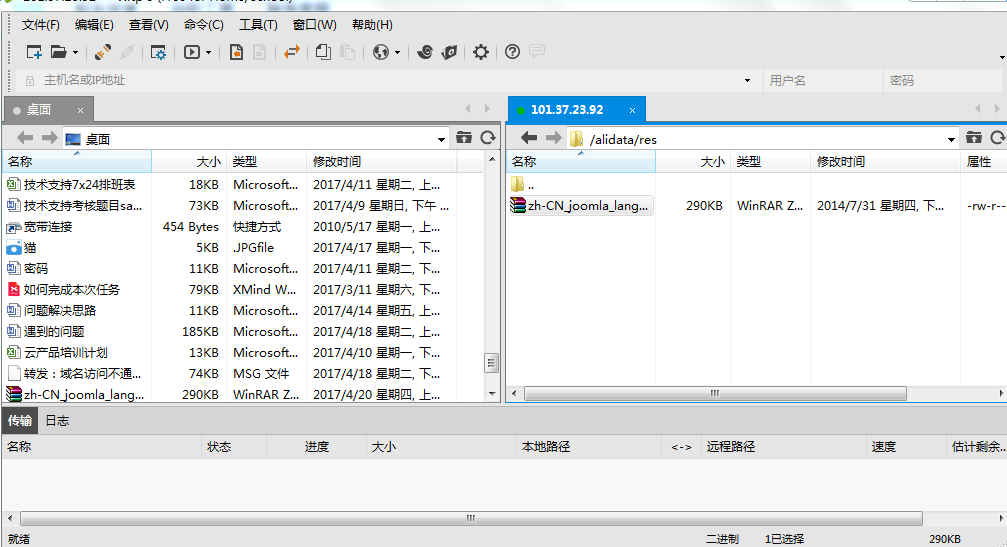Open the 窗口(W) menu
This screenshot has height=547, width=1007.
315,25
